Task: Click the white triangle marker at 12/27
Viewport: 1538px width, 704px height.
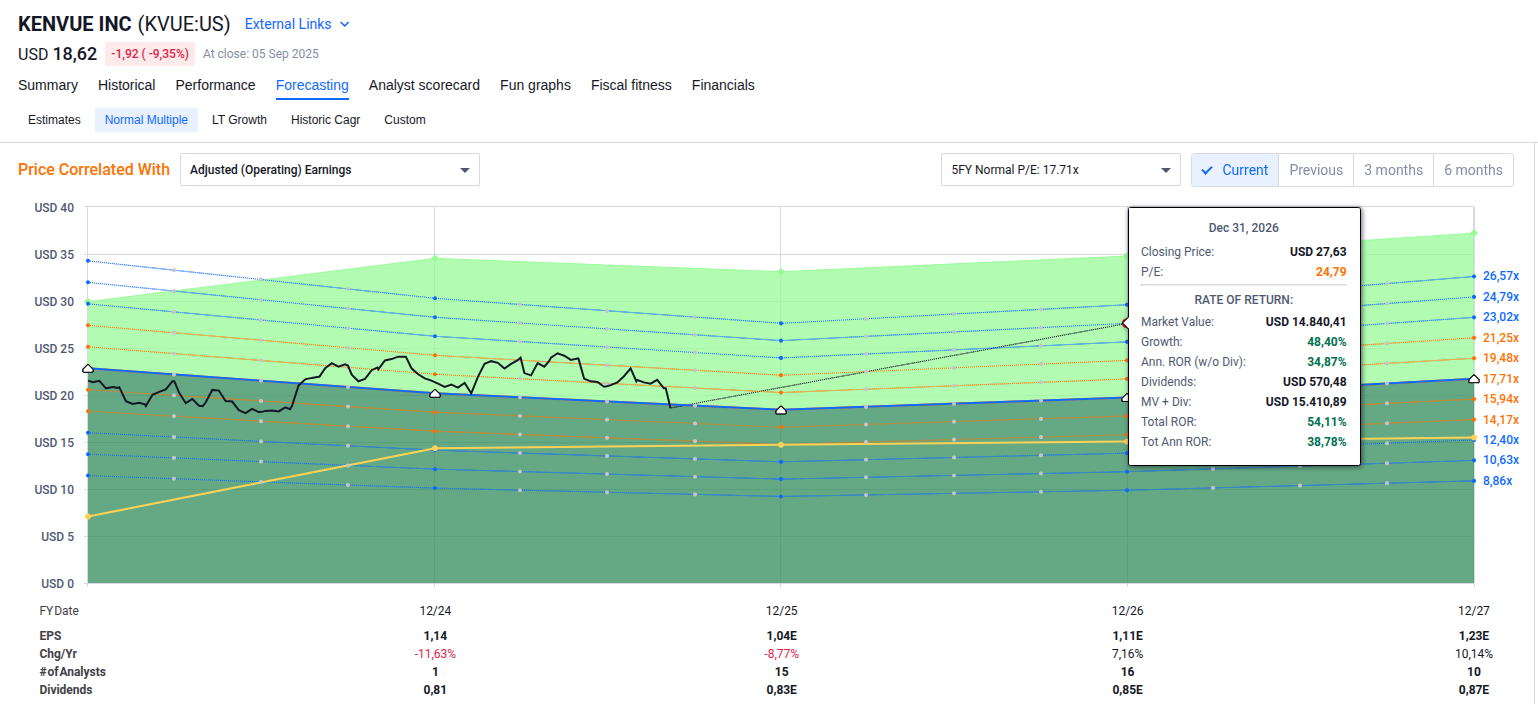Action: [x=1474, y=378]
